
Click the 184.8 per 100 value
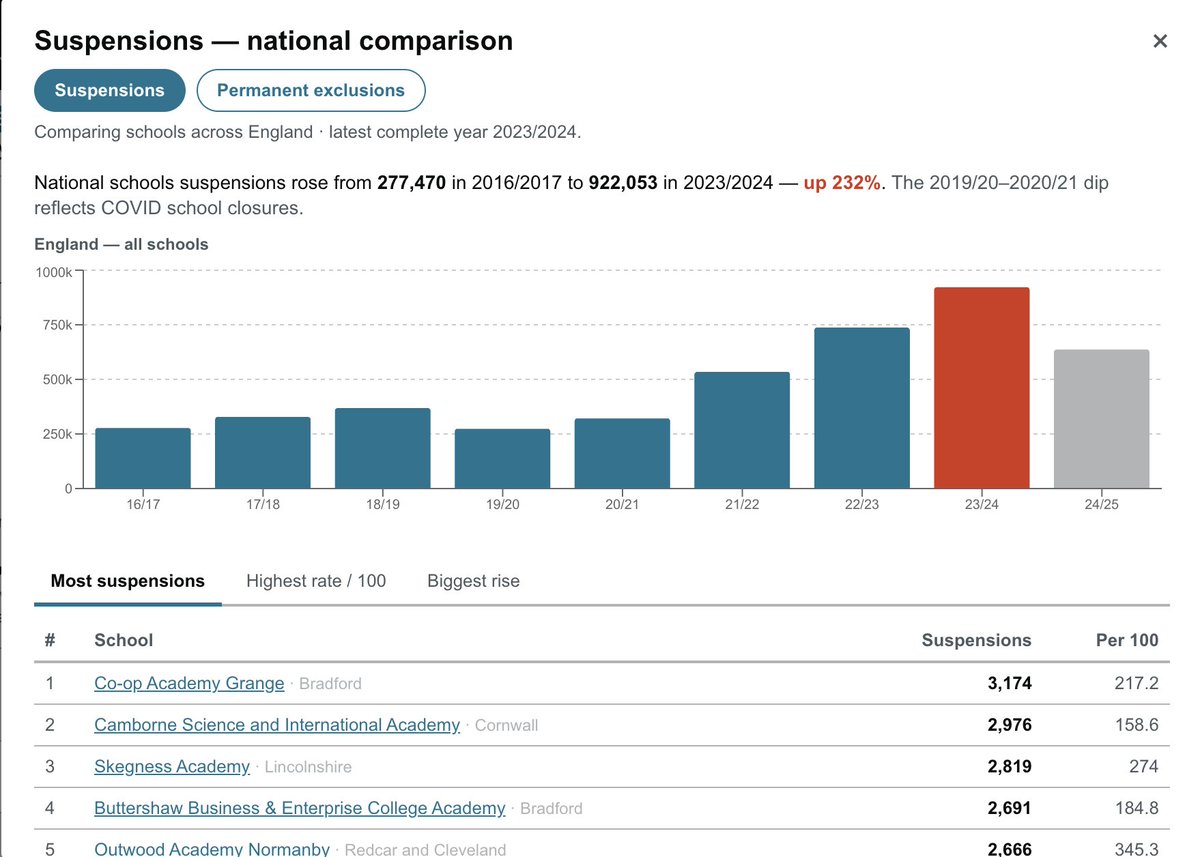[x=1137, y=808]
